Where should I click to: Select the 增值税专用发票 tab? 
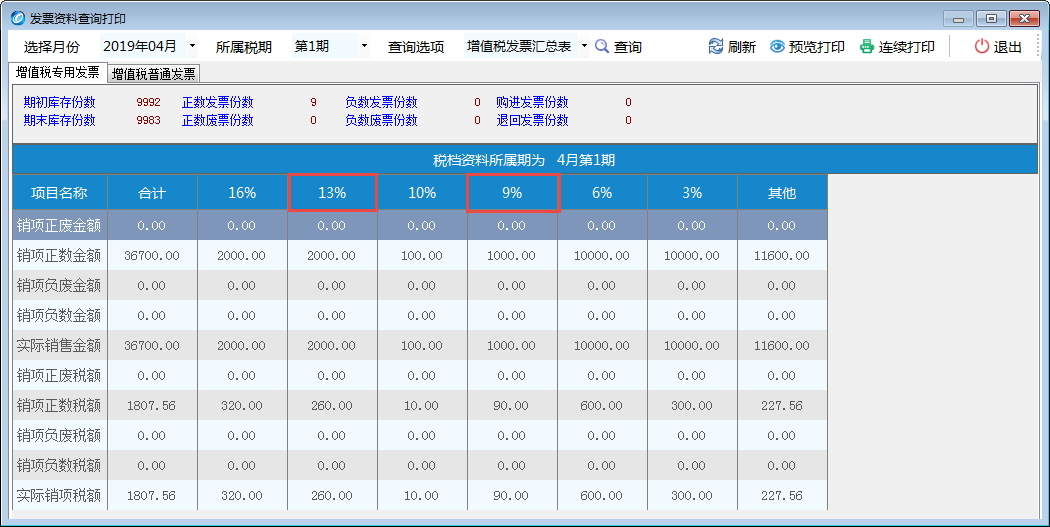point(57,73)
